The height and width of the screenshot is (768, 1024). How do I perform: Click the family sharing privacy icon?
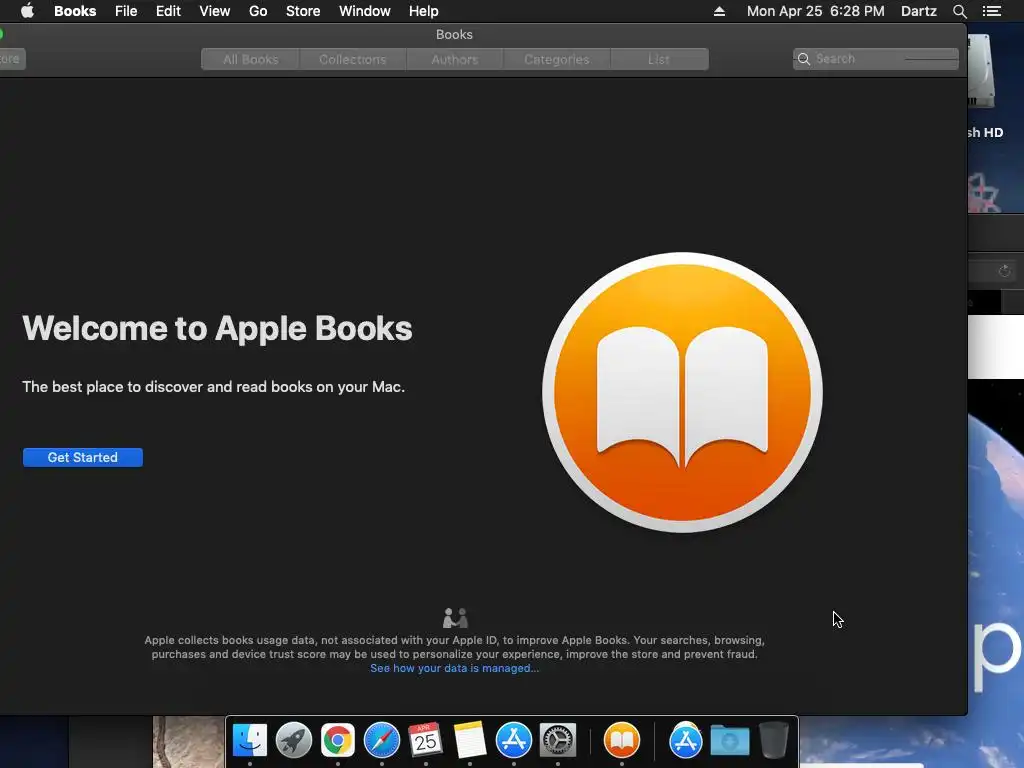point(455,618)
